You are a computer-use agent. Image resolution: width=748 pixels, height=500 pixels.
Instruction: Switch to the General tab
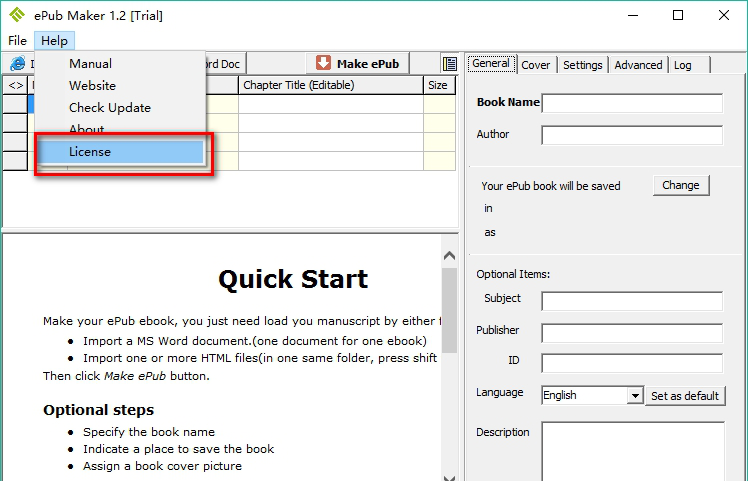[491, 63]
